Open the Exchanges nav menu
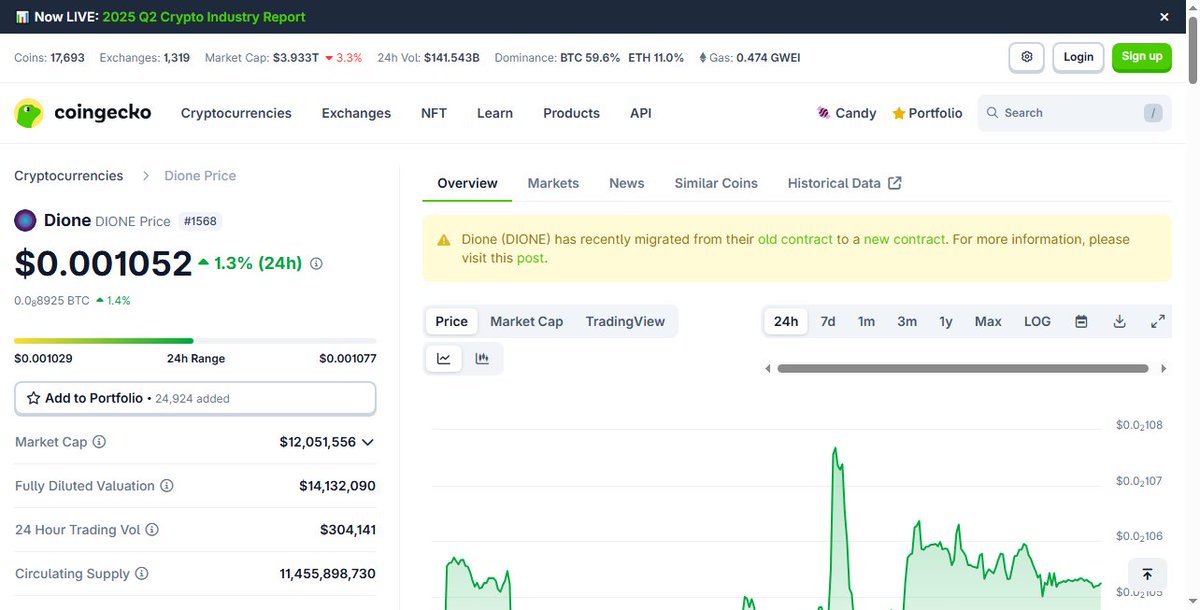1200x610 pixels. pos(356,113)
